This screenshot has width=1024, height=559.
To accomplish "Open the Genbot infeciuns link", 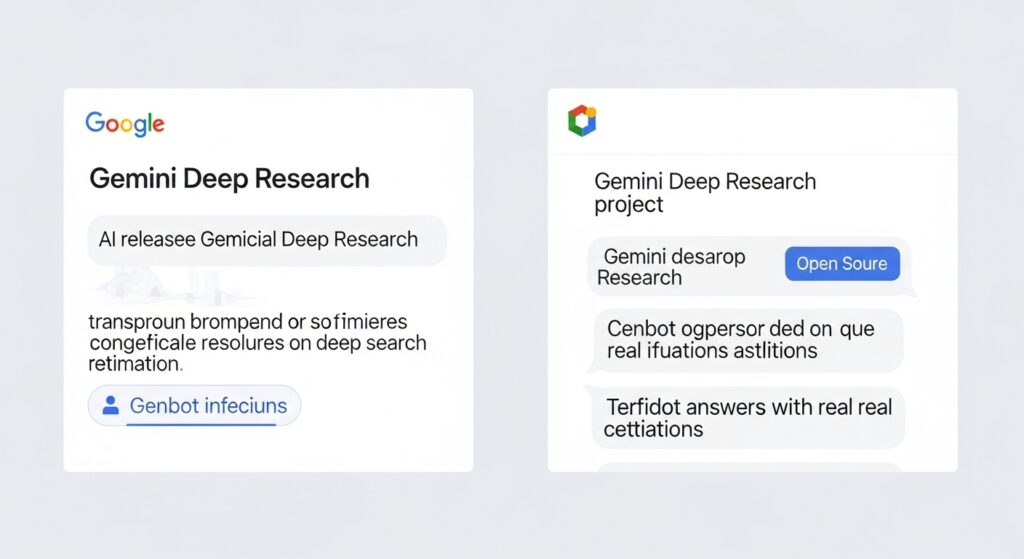I will (208, 406).
